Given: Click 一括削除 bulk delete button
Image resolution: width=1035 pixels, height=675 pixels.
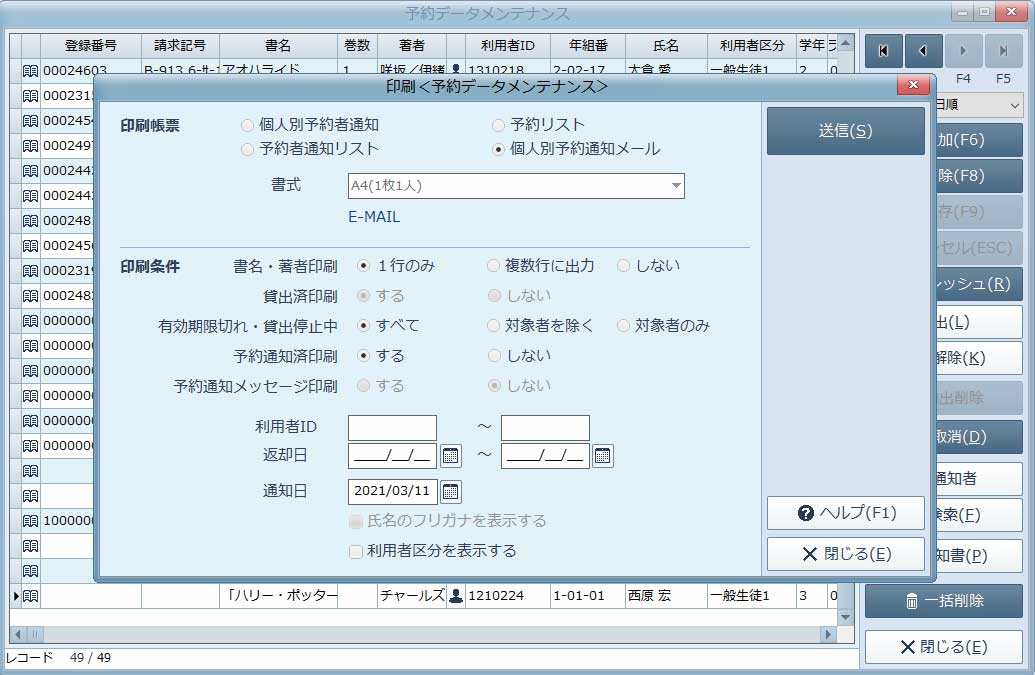Looking at the screenshot, I should point(944,601).
